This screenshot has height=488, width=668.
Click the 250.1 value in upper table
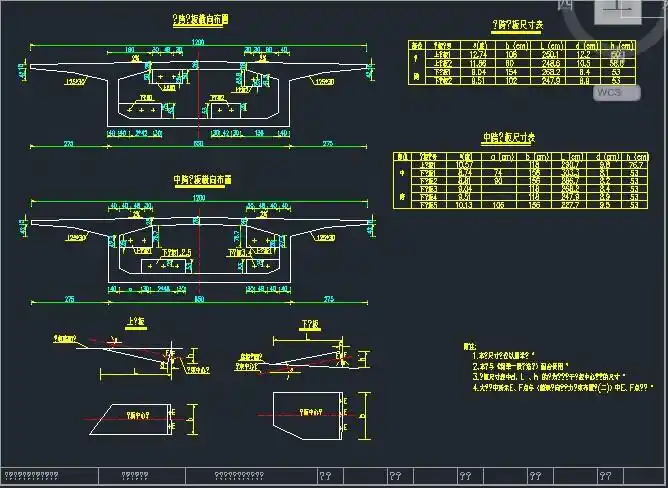[x=551, y=54]
